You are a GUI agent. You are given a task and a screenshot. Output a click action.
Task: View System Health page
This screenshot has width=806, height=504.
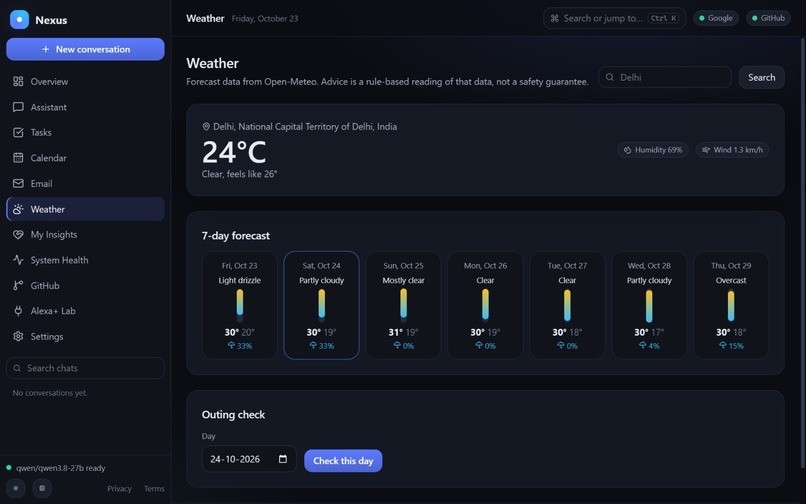(85, 260)
